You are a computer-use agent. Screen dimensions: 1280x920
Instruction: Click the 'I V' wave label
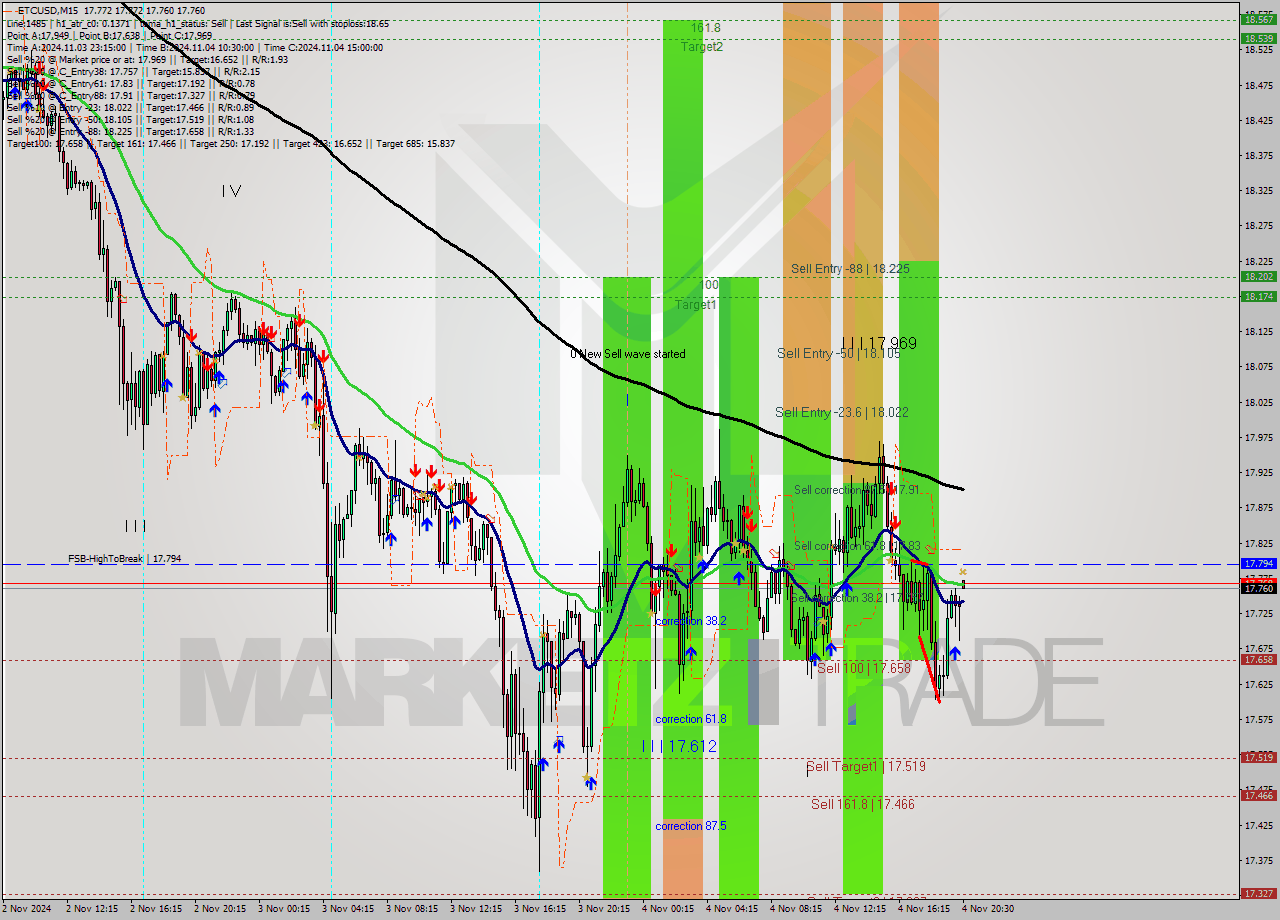pyautogui.click(x=231, y=190)
